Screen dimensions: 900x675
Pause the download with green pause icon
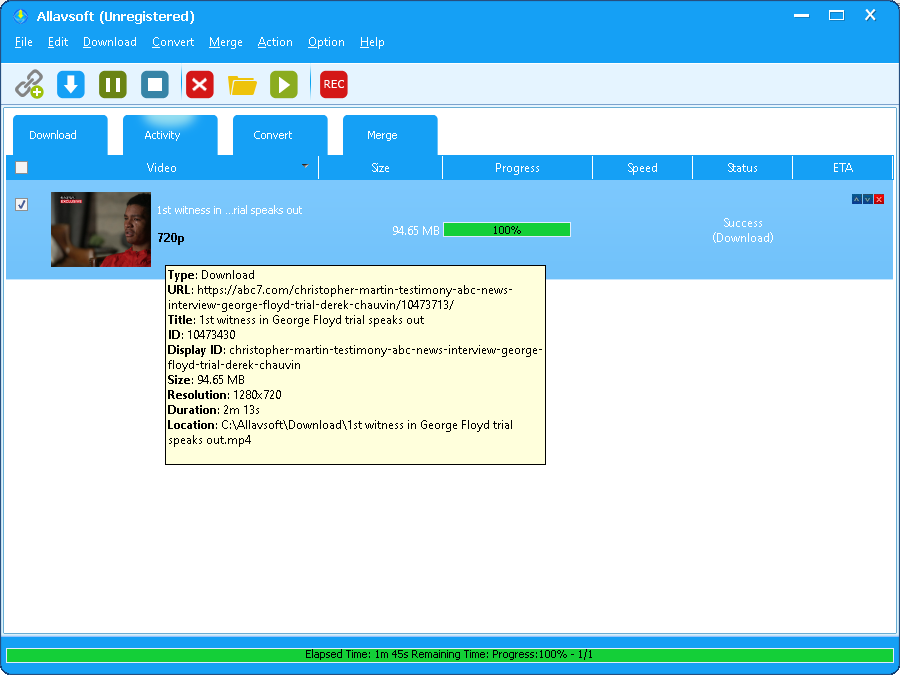pos(113,84)
